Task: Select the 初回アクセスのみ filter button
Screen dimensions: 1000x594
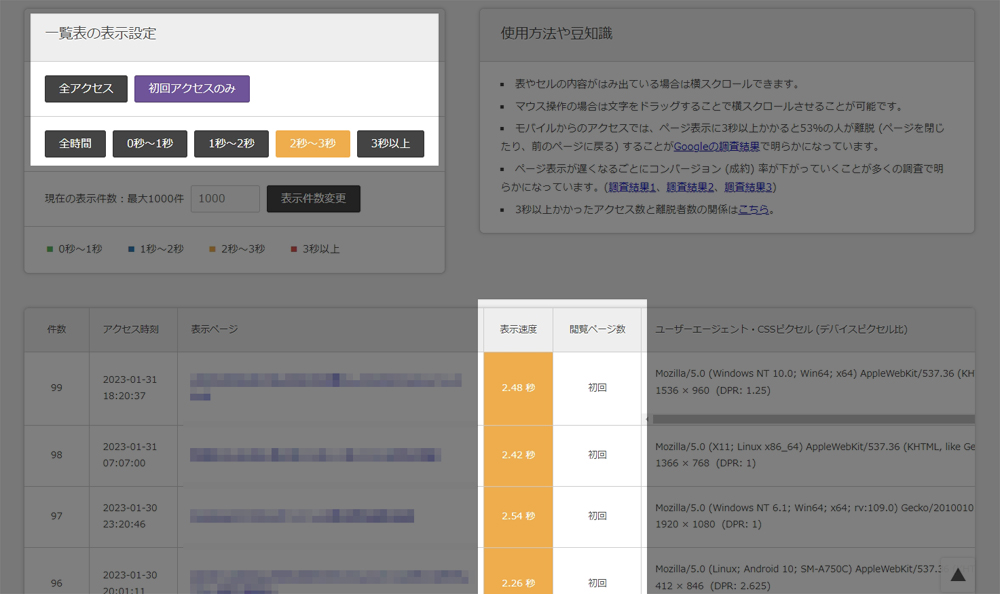Action: [x=192, y=89]
